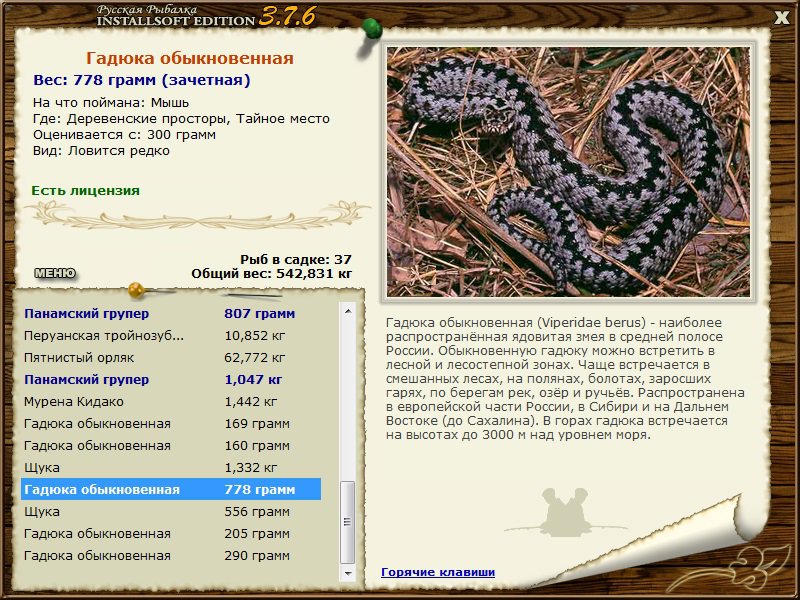Click the catch list scrollbar thumb

tap(348, 522)
